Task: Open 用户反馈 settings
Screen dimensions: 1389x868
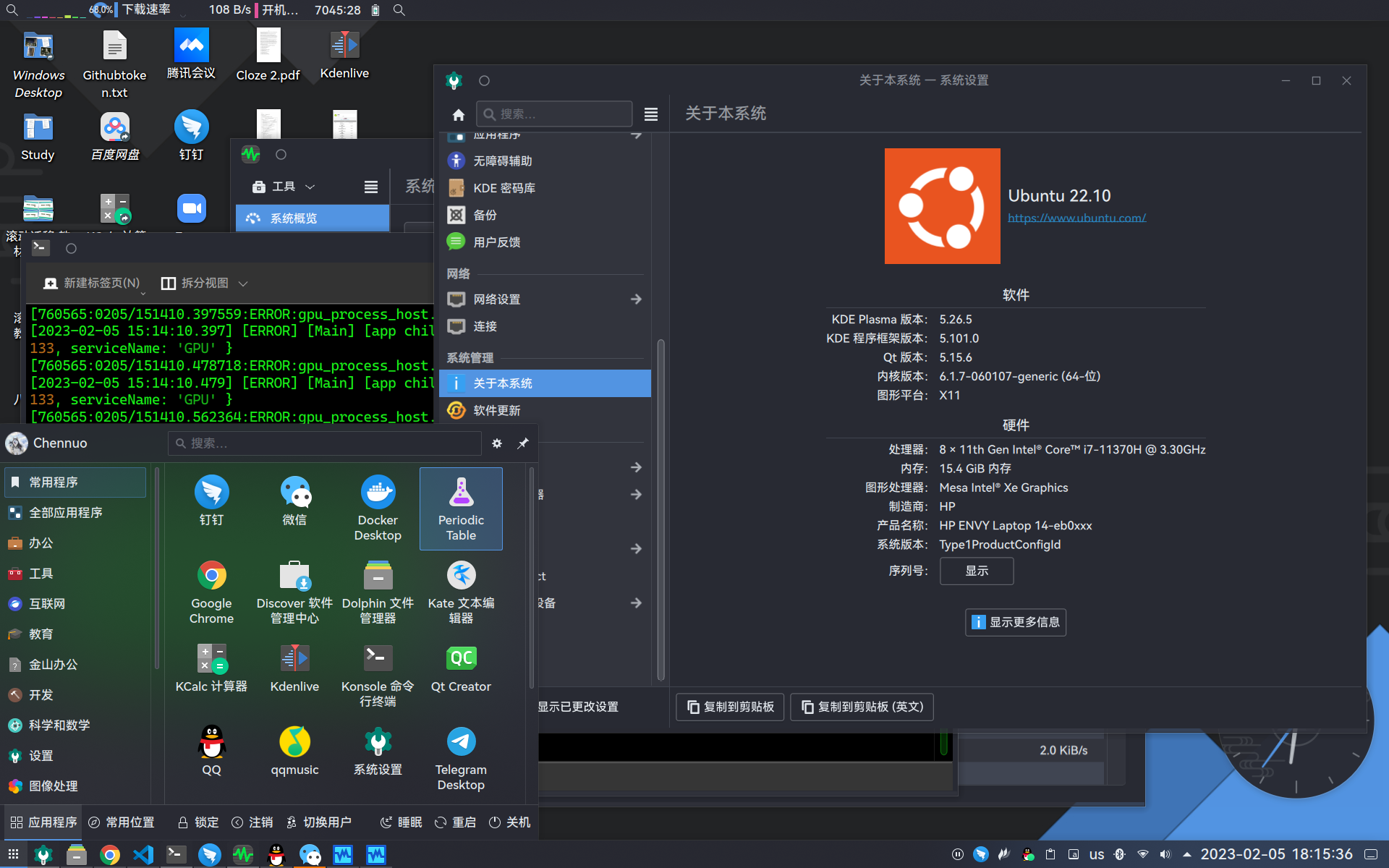Action: coord(545,242)
